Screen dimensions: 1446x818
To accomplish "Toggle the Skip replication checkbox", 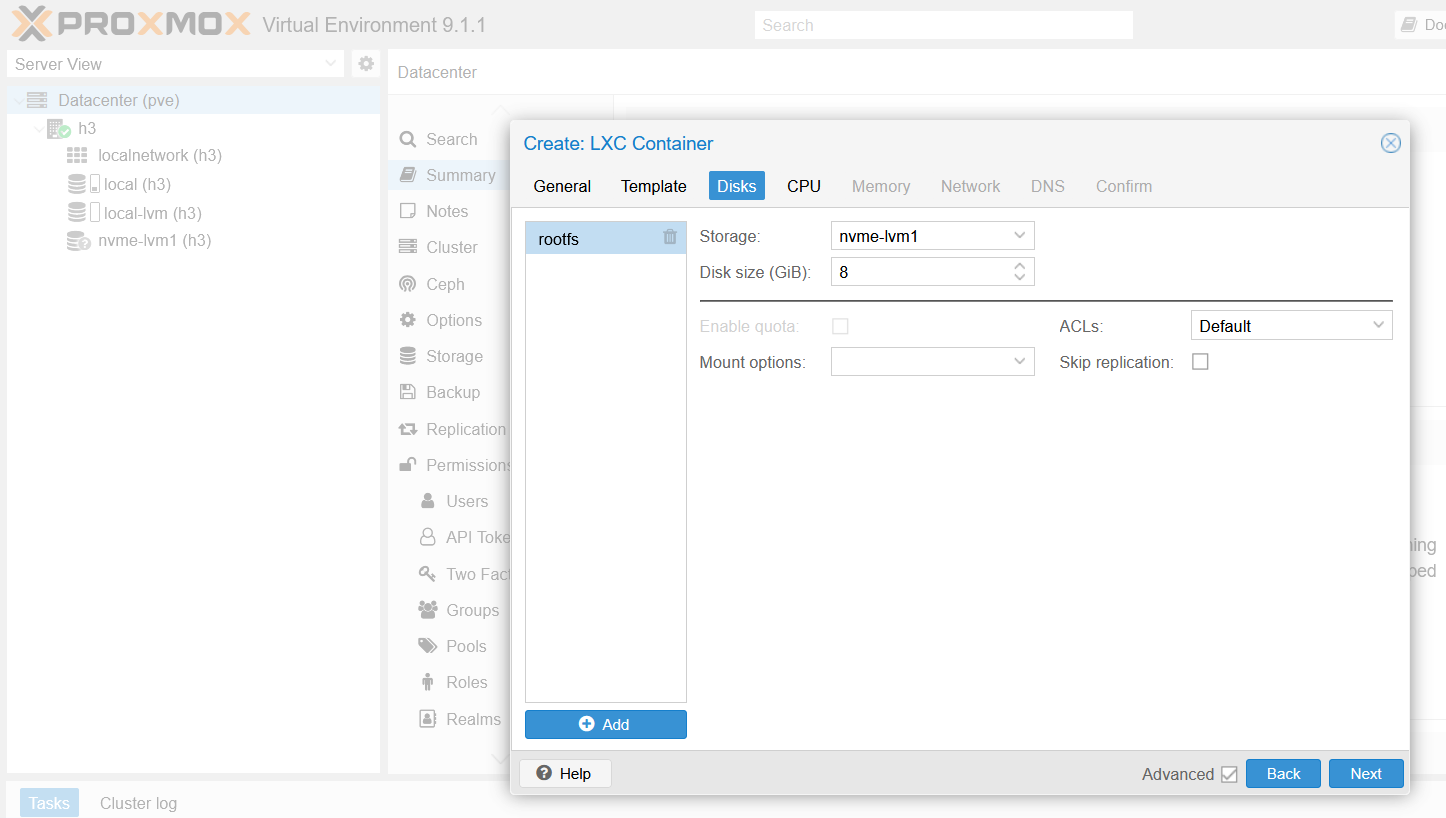I will pos(1200,362).
